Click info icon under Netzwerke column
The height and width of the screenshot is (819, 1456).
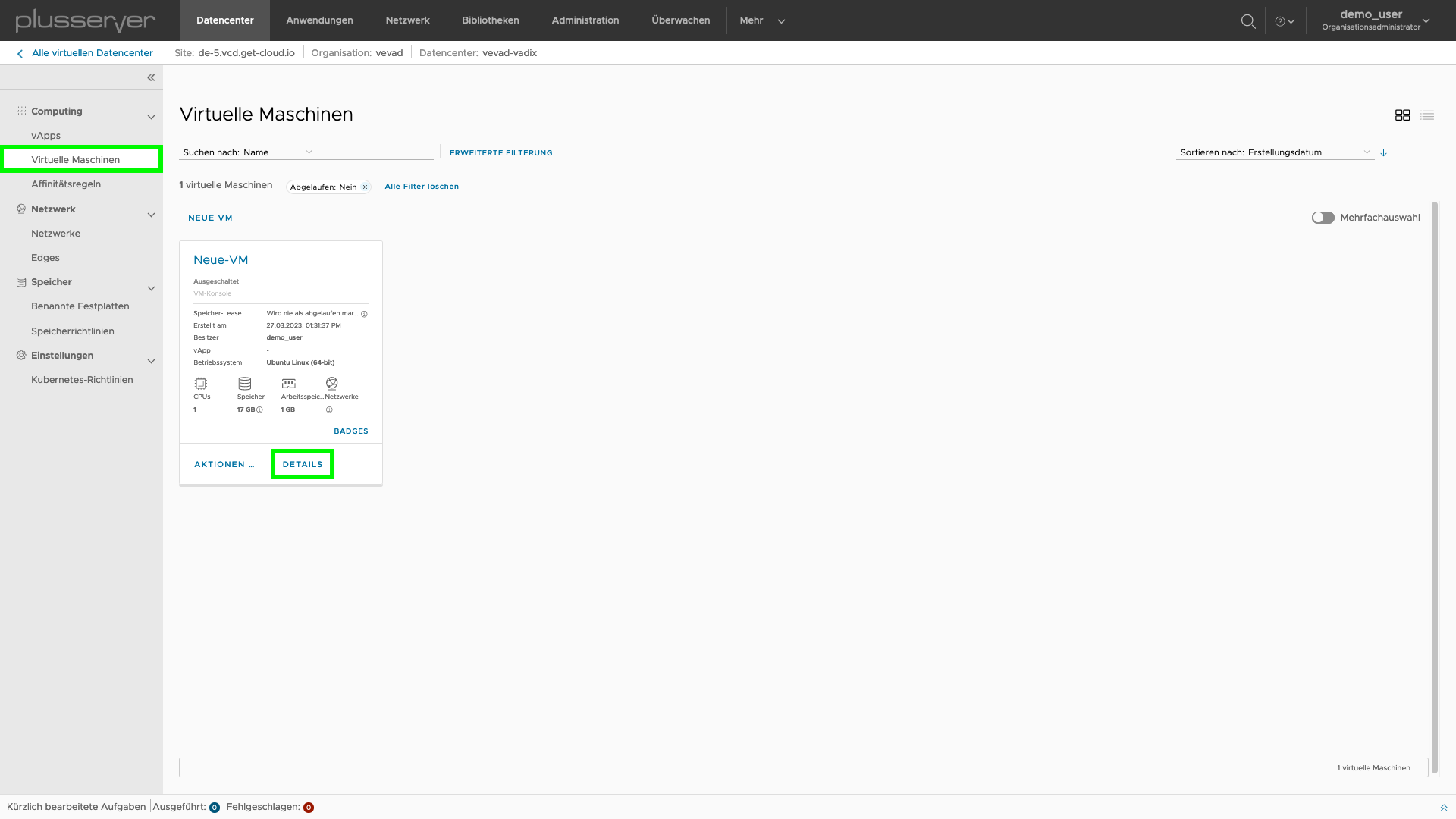[x=329, y=410]
